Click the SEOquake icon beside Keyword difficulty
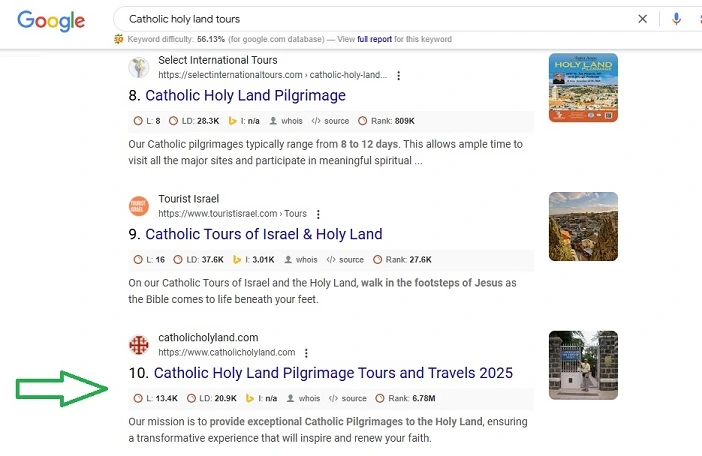702x456 pixels. 119,39
